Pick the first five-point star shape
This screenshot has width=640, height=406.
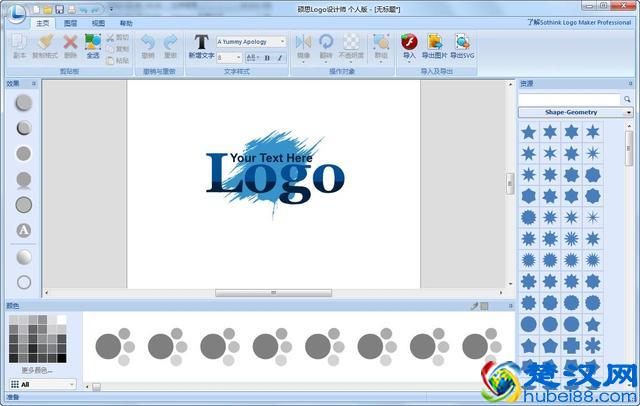tap(529, 132)
